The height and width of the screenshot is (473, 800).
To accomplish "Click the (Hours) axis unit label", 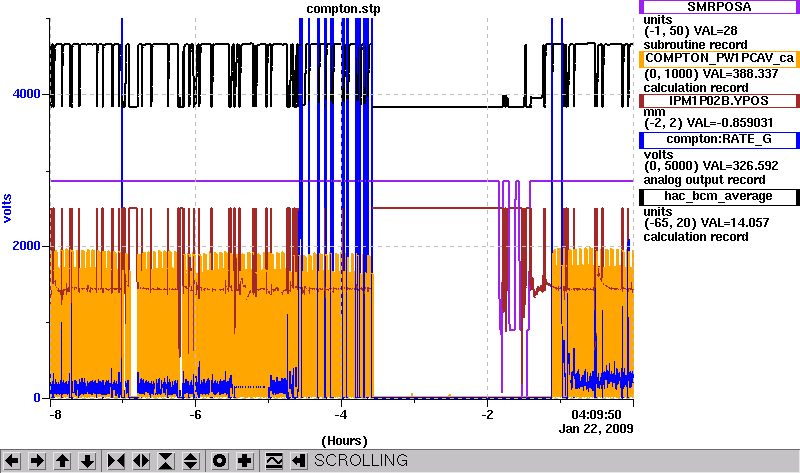I will (x=344, y=441).
